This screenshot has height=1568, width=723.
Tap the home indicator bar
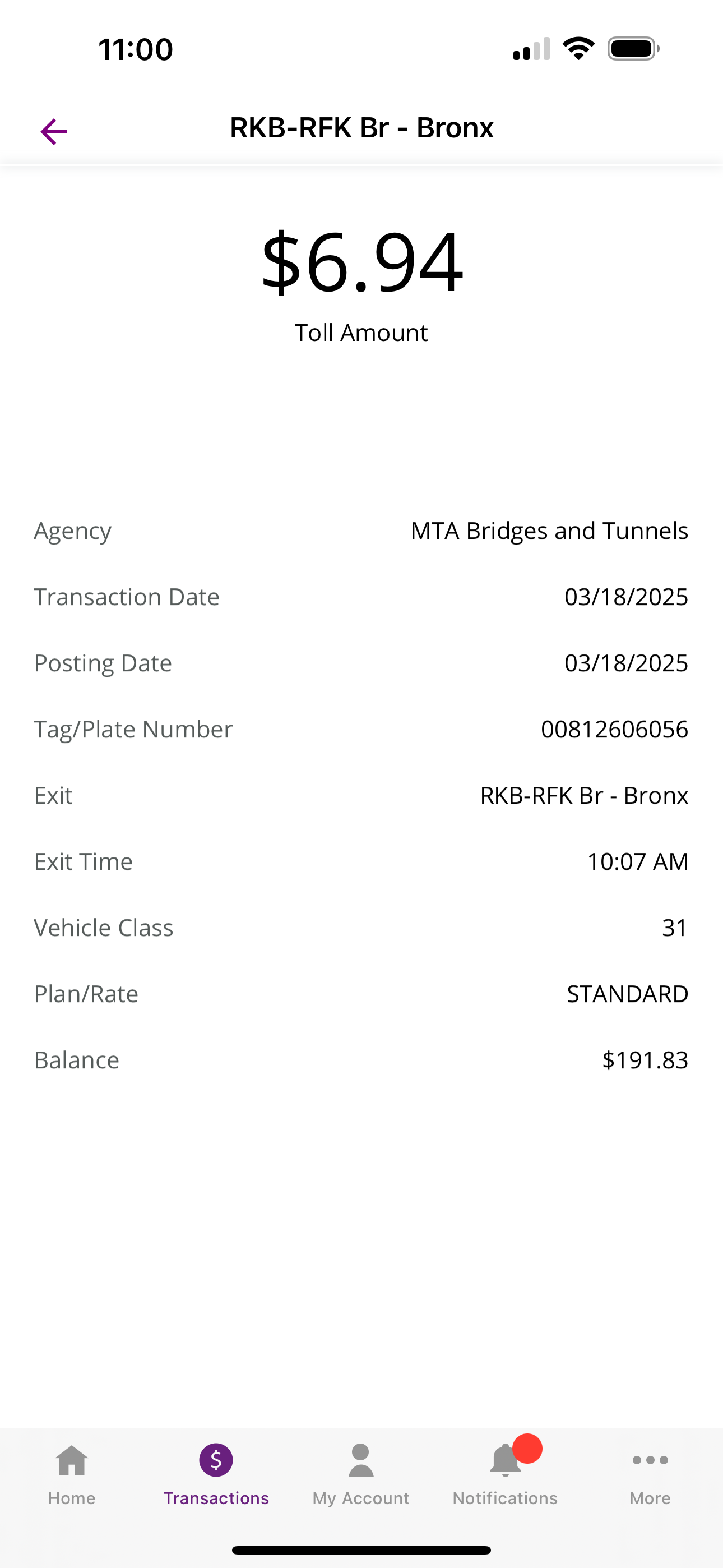coord(361,1549)
